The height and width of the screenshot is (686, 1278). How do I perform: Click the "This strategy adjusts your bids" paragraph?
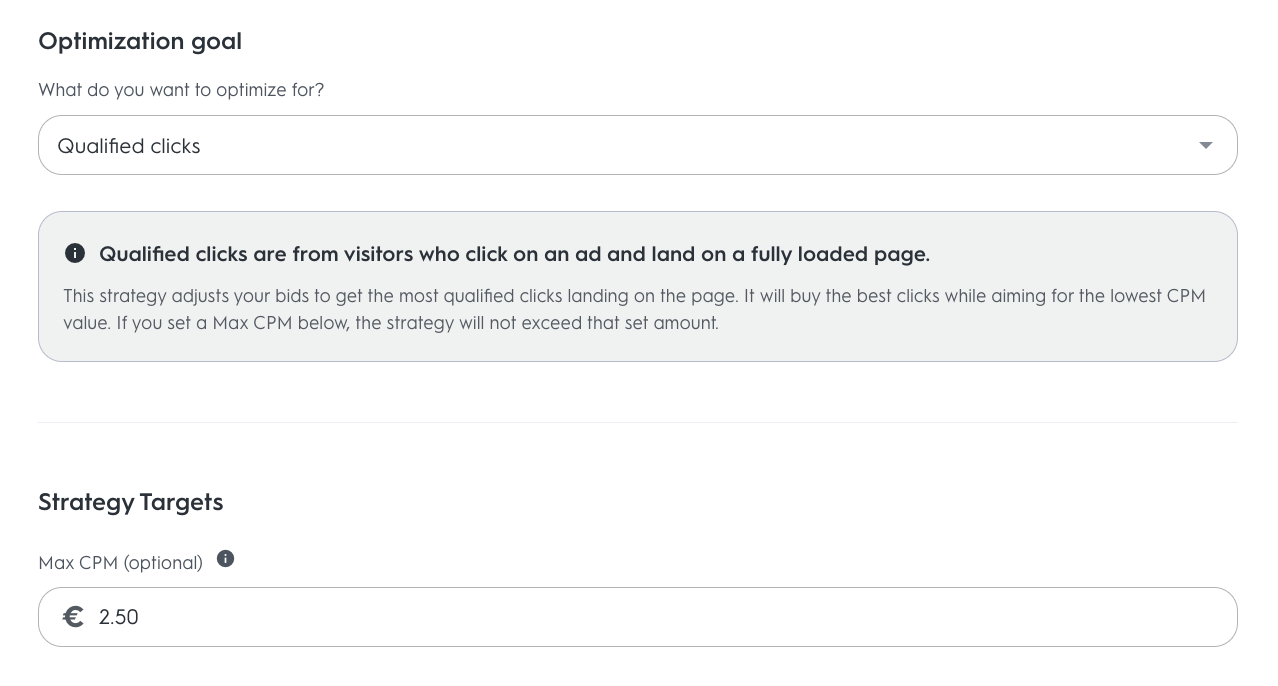click(400, 296)
